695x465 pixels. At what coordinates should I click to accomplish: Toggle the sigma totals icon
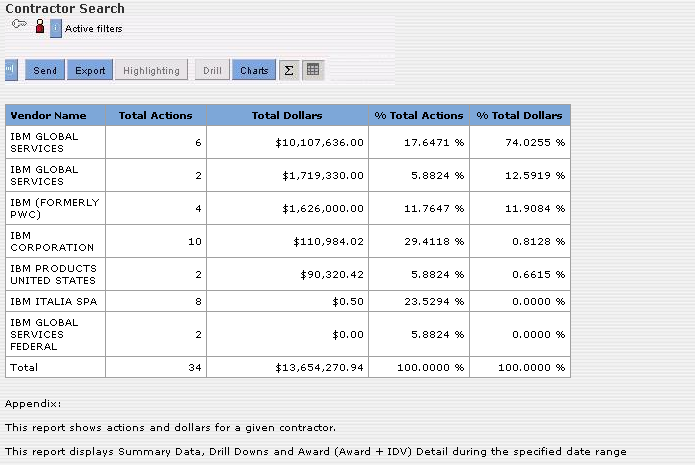click(289, 70)
